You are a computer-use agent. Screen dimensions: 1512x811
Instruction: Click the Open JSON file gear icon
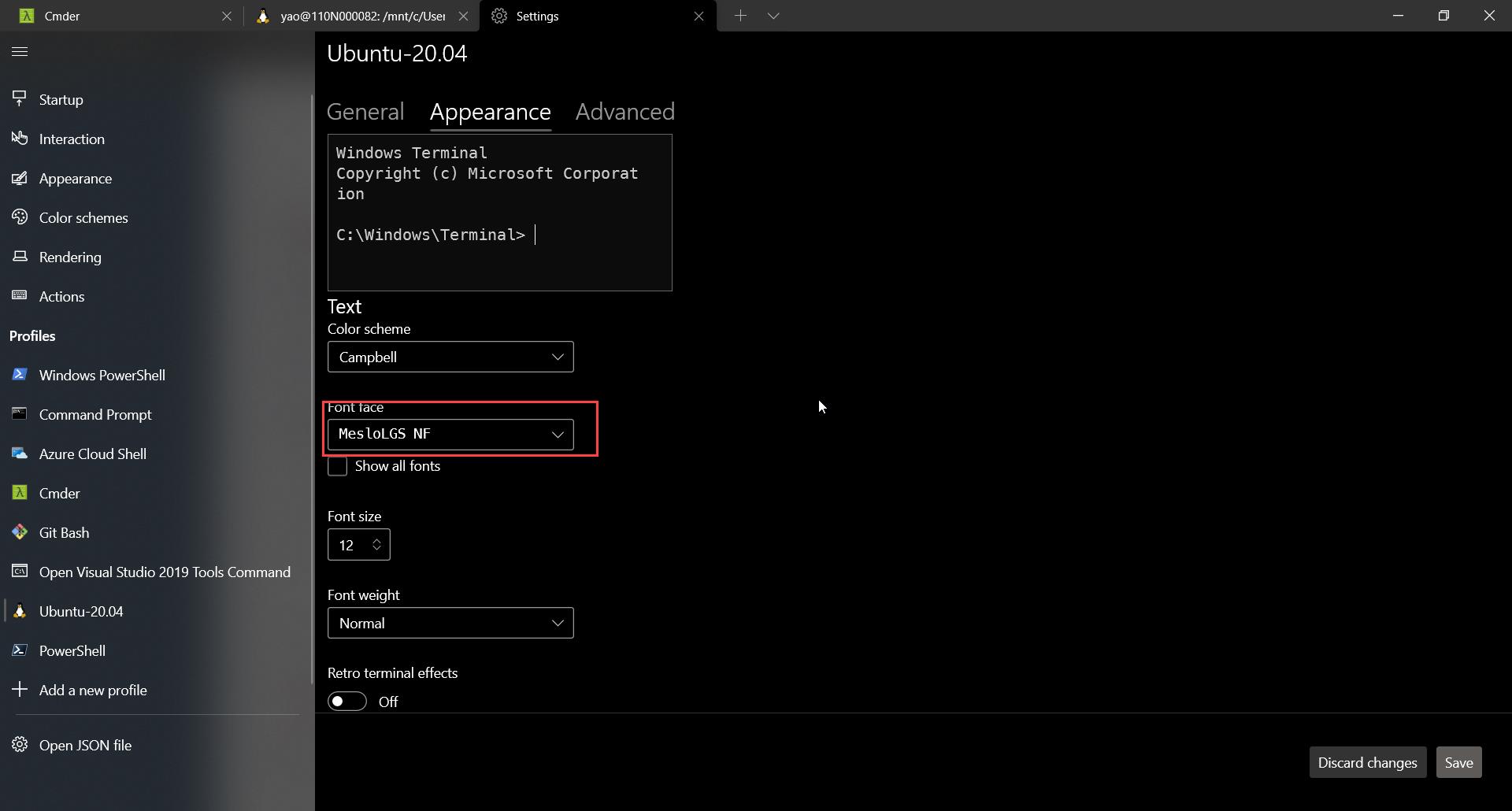(x=18, y=744)
